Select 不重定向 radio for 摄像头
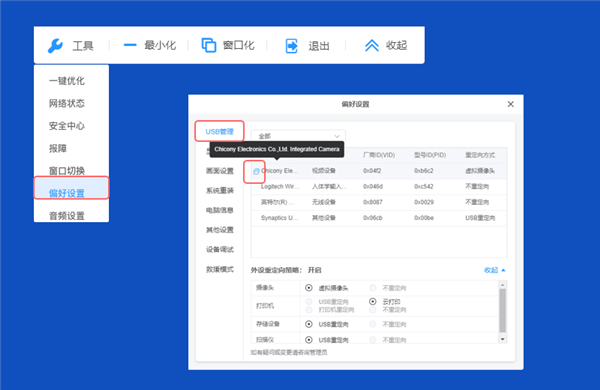Screen dimensions: 600x390 (x=372, y=287)
